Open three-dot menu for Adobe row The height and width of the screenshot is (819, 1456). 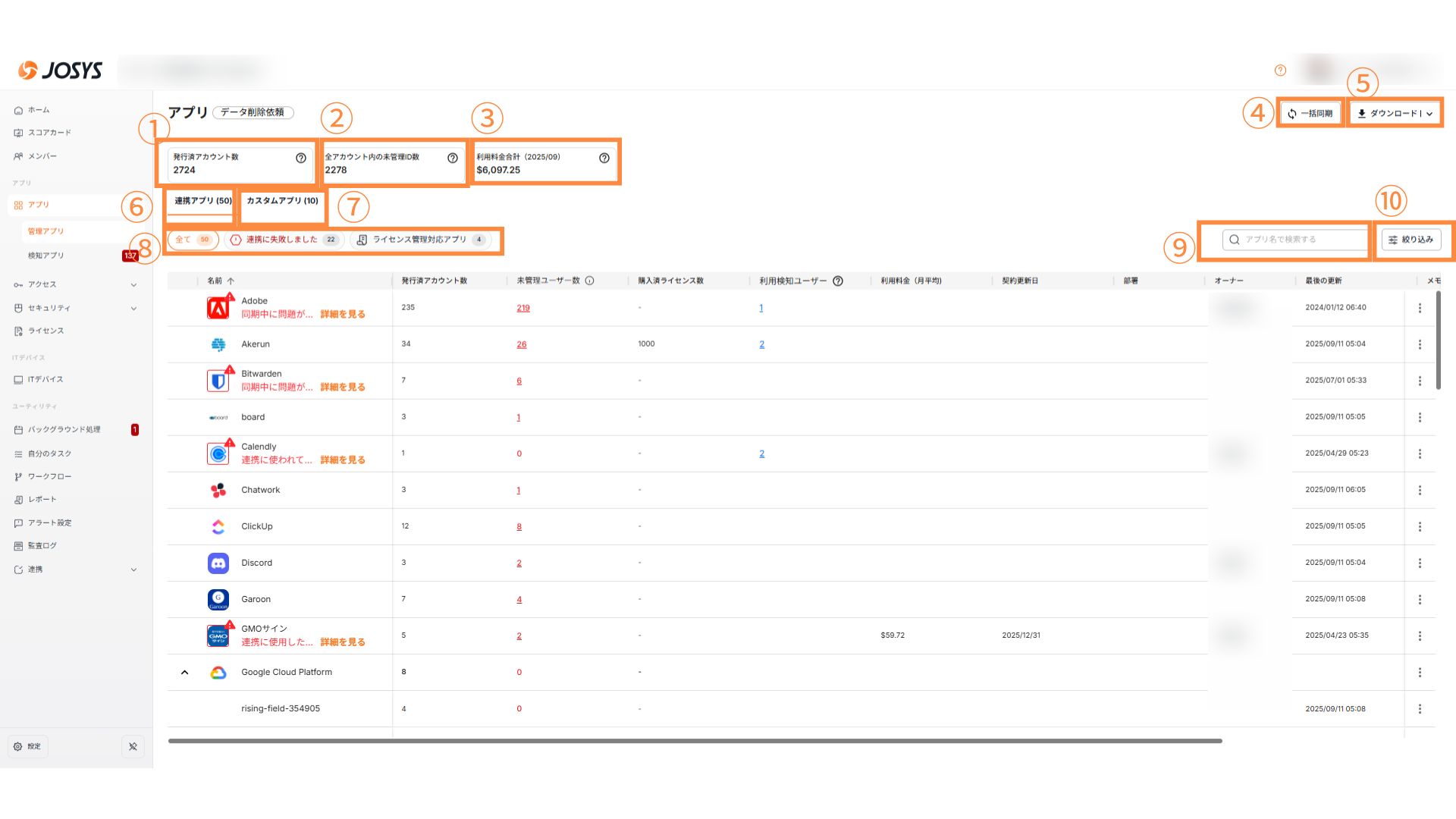(1420, 308)
